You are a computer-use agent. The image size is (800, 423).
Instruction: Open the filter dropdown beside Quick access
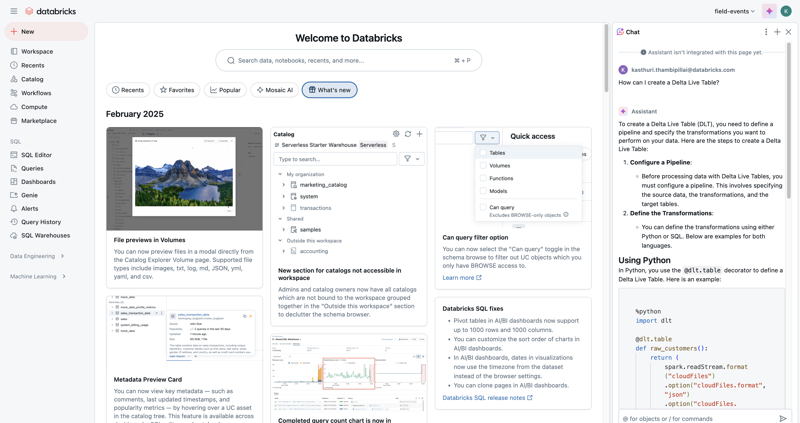[487, 137]
